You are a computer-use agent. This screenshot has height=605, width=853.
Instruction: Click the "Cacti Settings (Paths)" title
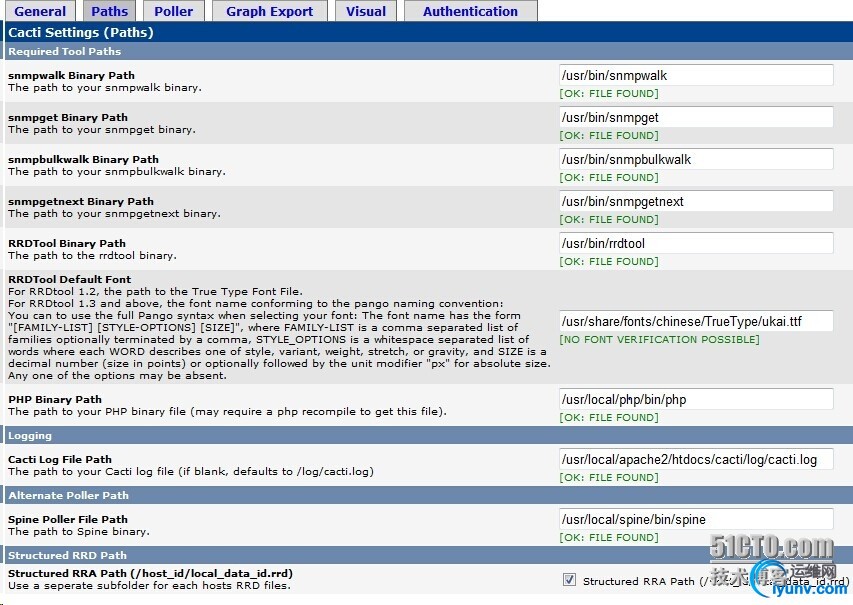tap(81, 32)
